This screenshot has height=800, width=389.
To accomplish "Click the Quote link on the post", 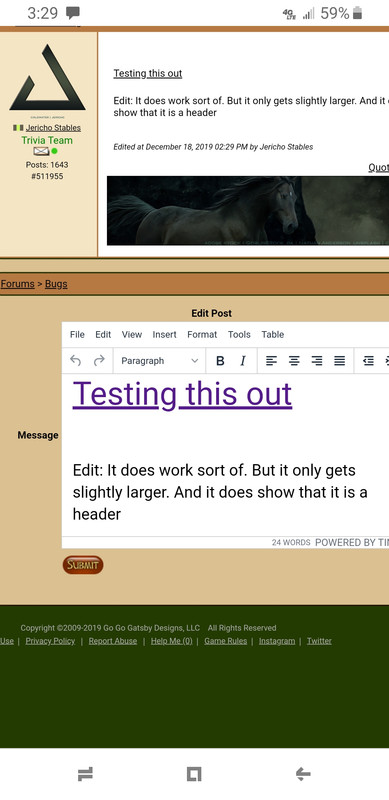I will point(378,167).
